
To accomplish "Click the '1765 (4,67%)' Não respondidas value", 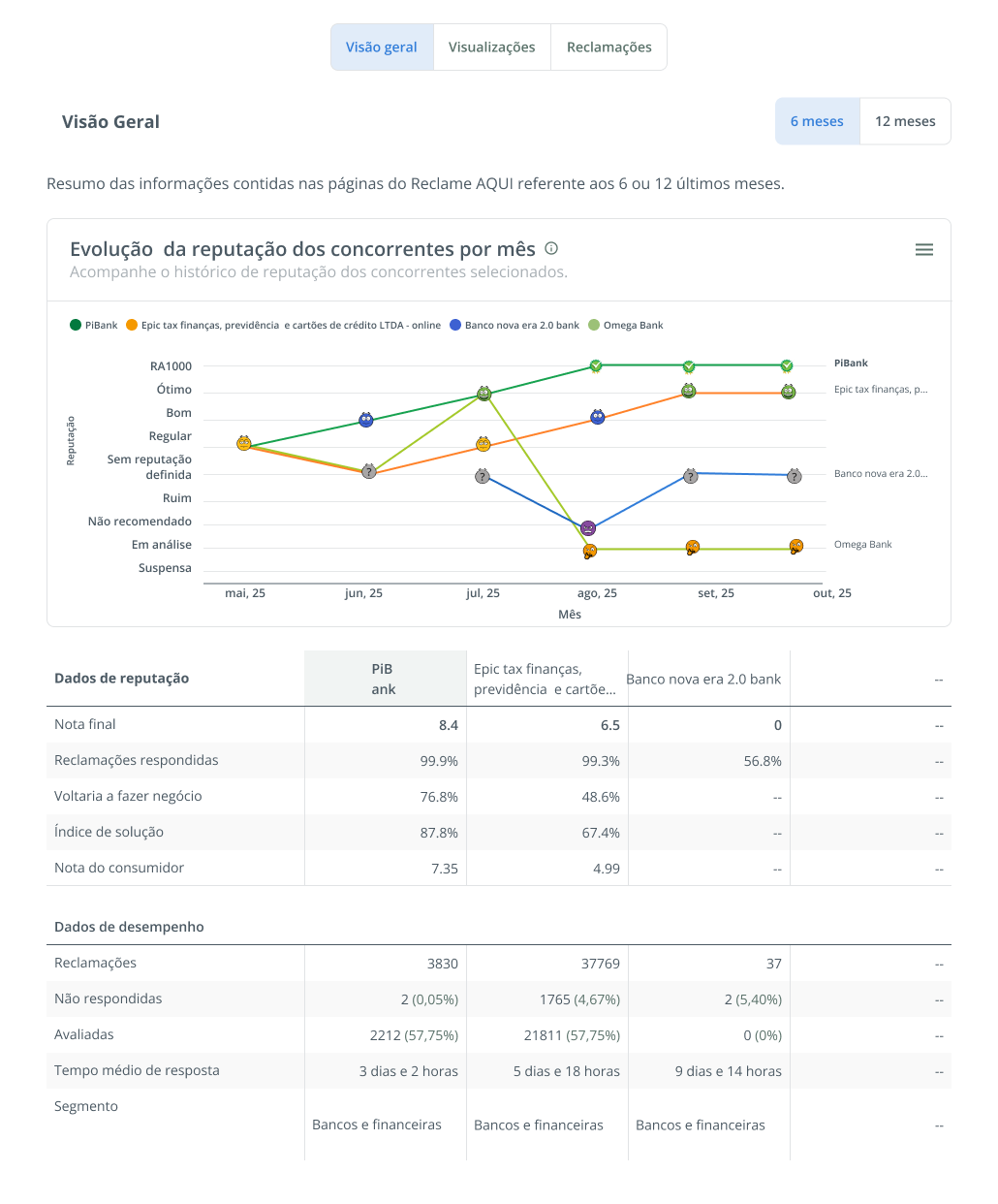I will pyautogui.click(x=579, y=999).
